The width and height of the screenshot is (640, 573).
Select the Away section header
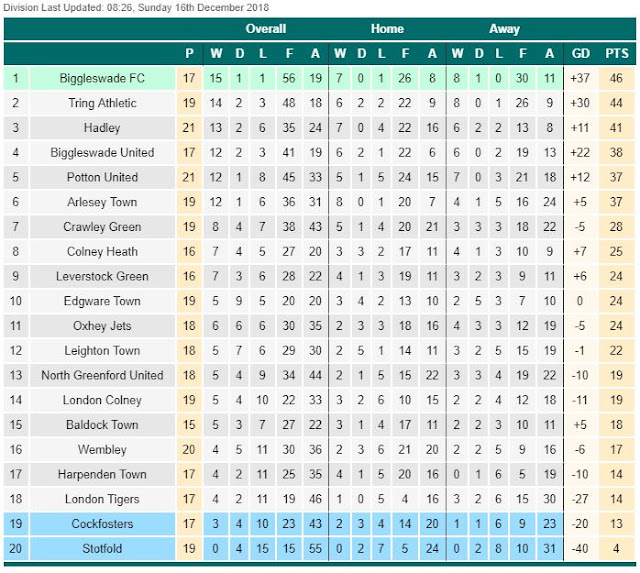pos(504,29)
